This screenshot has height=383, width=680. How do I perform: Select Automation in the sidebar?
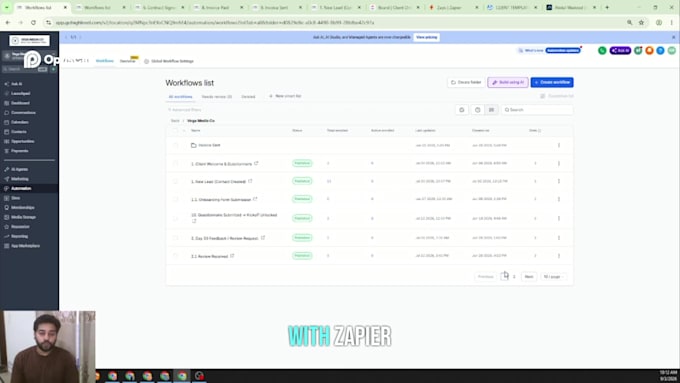click(21, 188)
